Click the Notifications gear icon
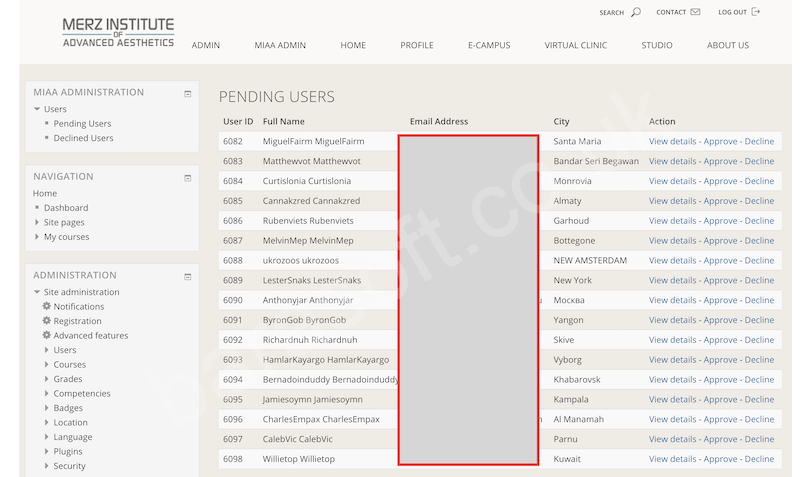 click(x=46, y=306)
